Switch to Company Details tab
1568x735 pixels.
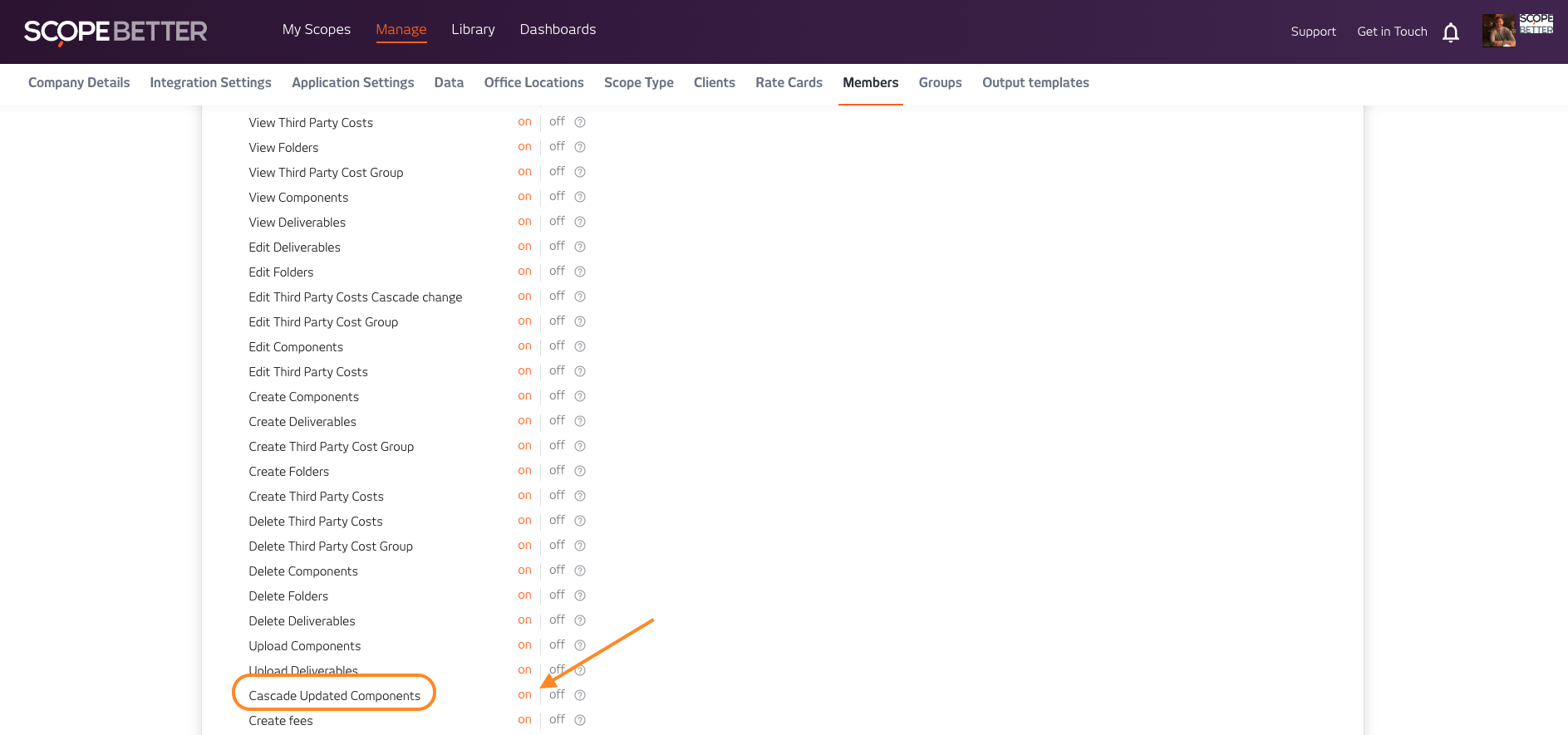[x=79, y=82]
